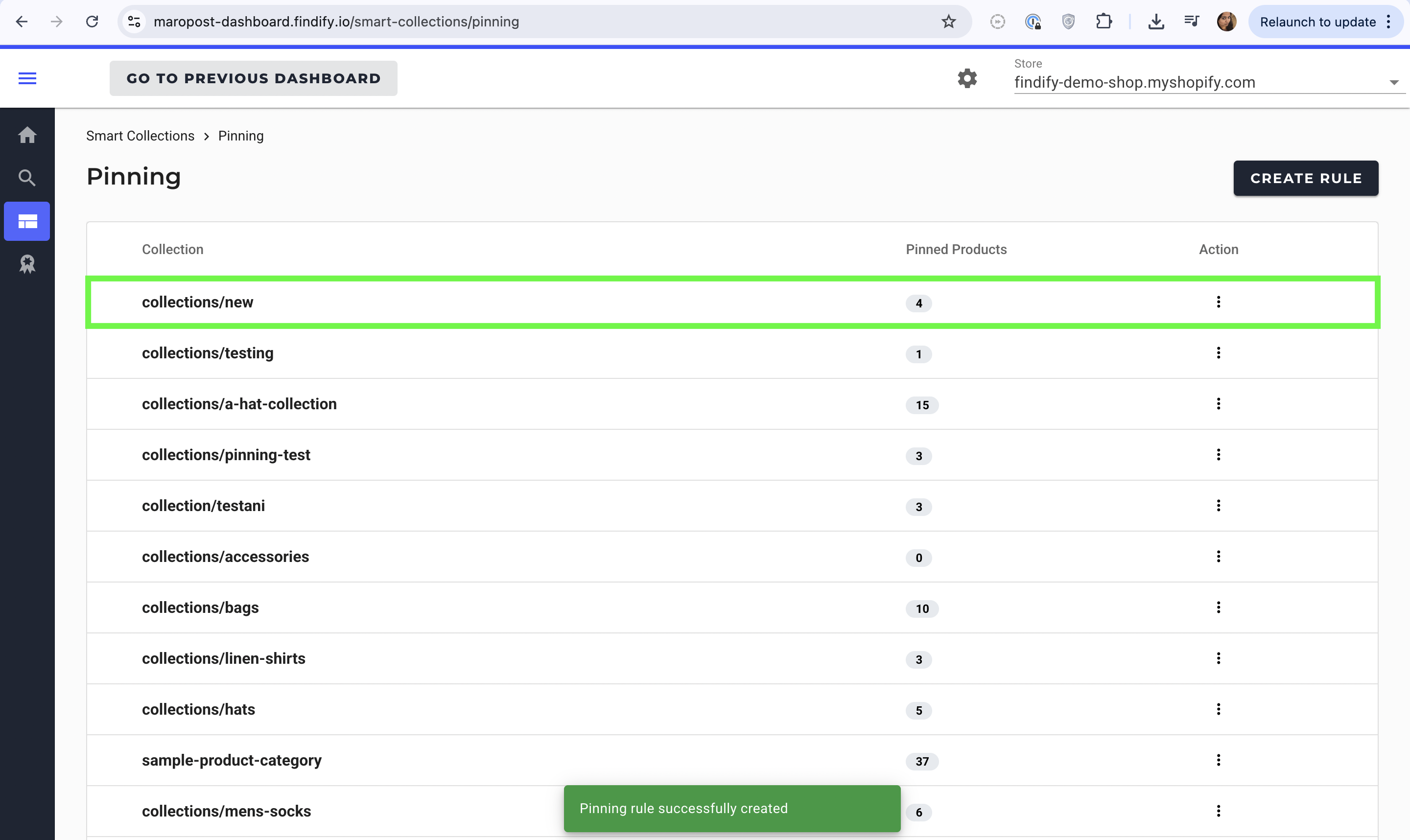Open actions menu for collections/linen-shirts
Screen dimensions: 1410x840
point(1218,658)
